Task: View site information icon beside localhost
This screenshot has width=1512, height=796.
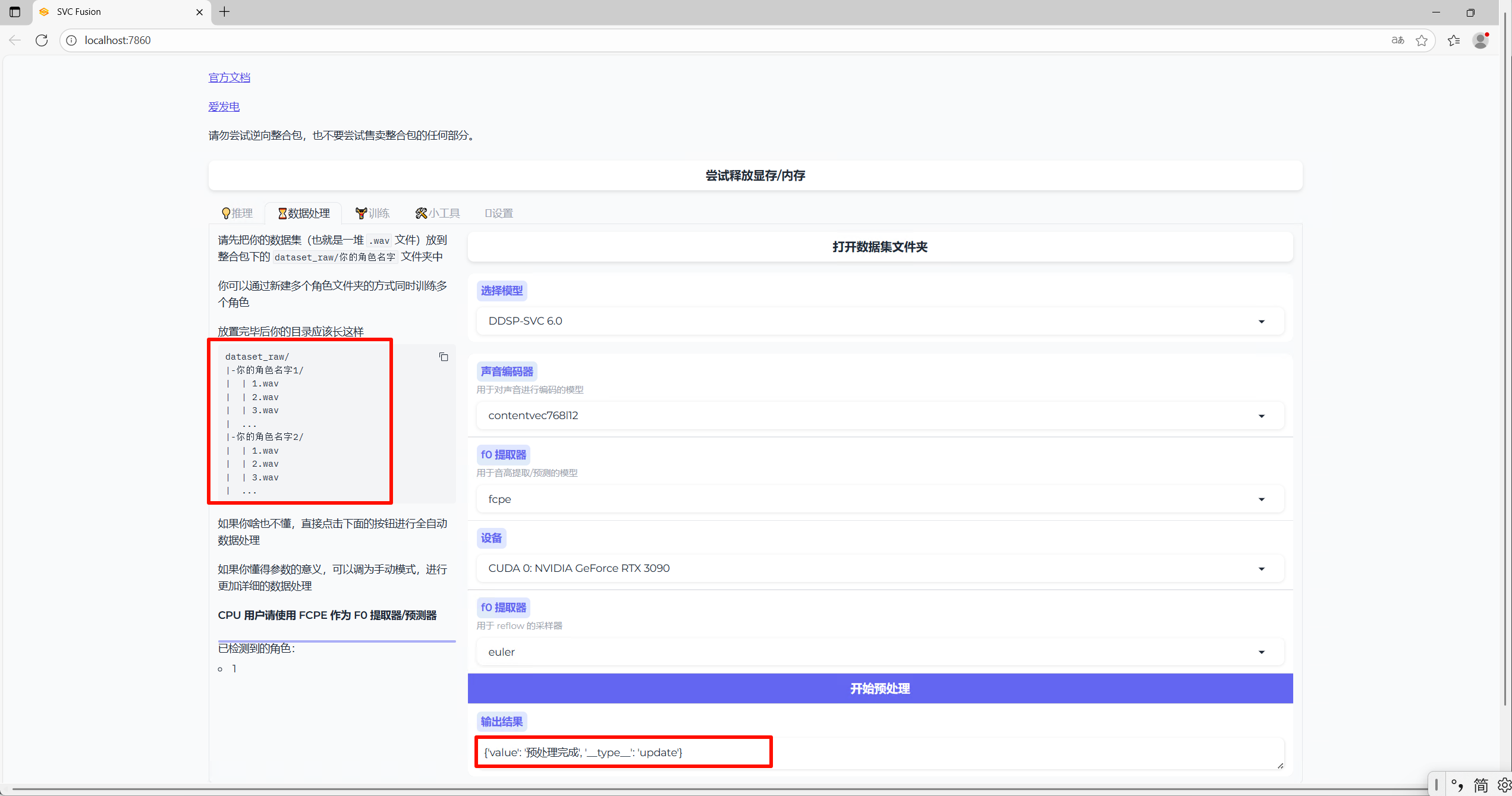Action: (71, 40)
